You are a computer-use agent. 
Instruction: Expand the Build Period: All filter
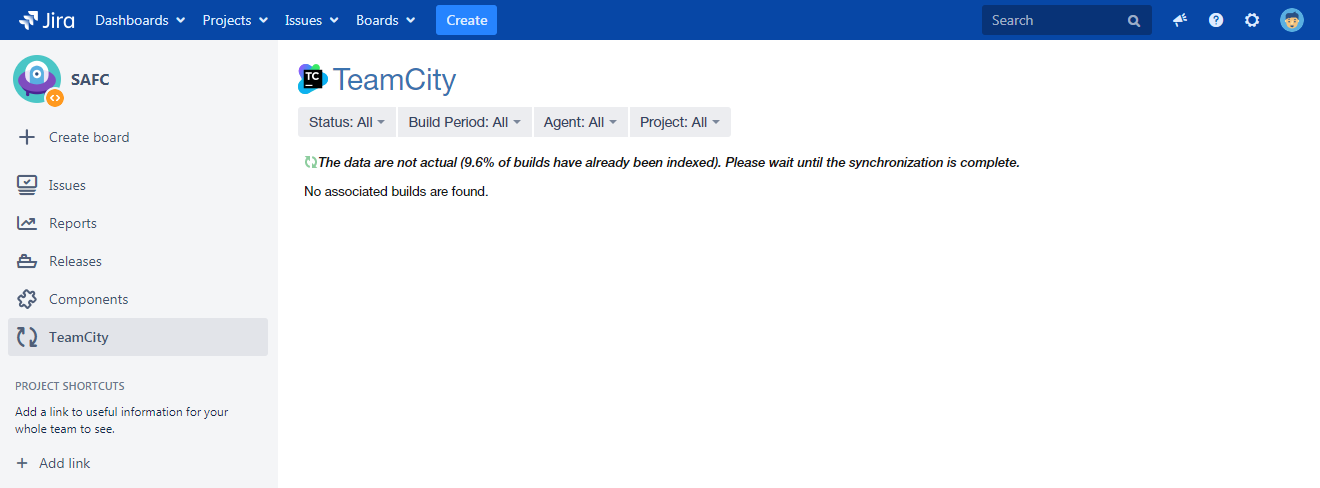[x=465, y=122]
